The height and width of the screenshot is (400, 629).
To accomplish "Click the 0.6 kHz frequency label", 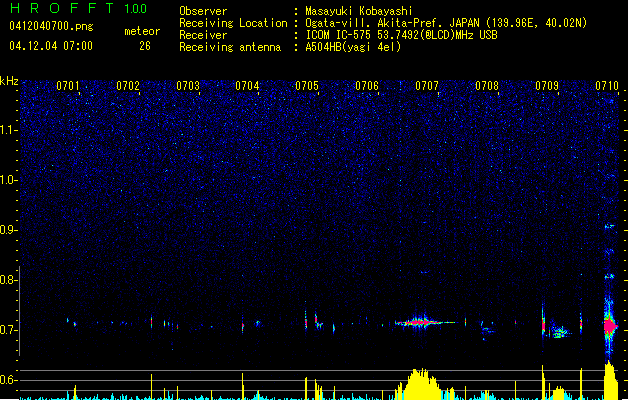I will pos(8,380).
